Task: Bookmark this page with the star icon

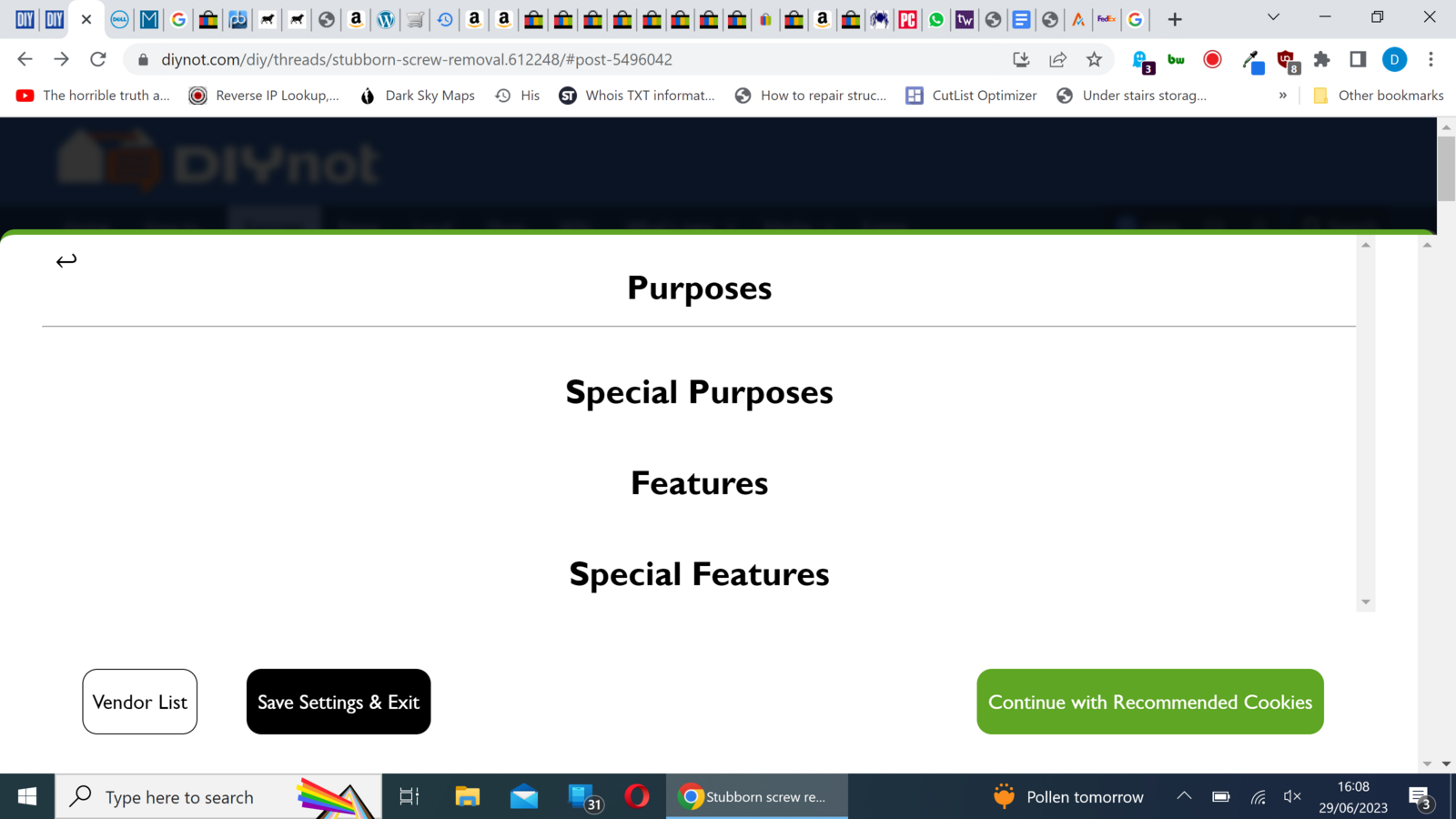Action: [1094, 59]
